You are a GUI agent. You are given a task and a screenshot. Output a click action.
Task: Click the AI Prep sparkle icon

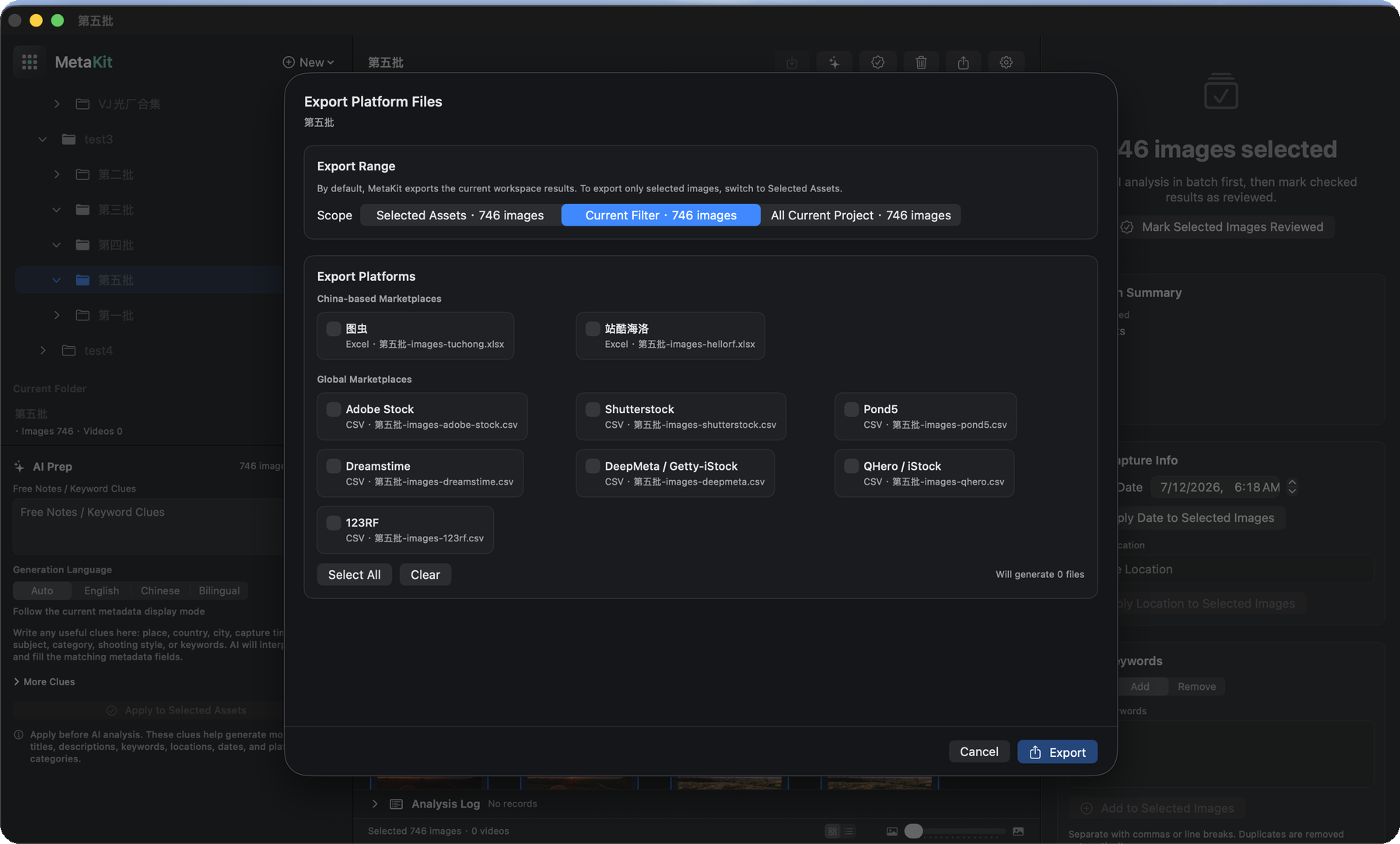coord(19,467)
